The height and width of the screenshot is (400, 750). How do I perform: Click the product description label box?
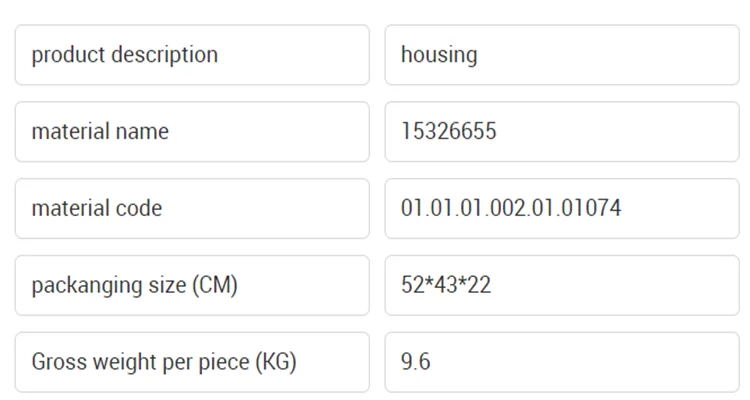(191, 55)
